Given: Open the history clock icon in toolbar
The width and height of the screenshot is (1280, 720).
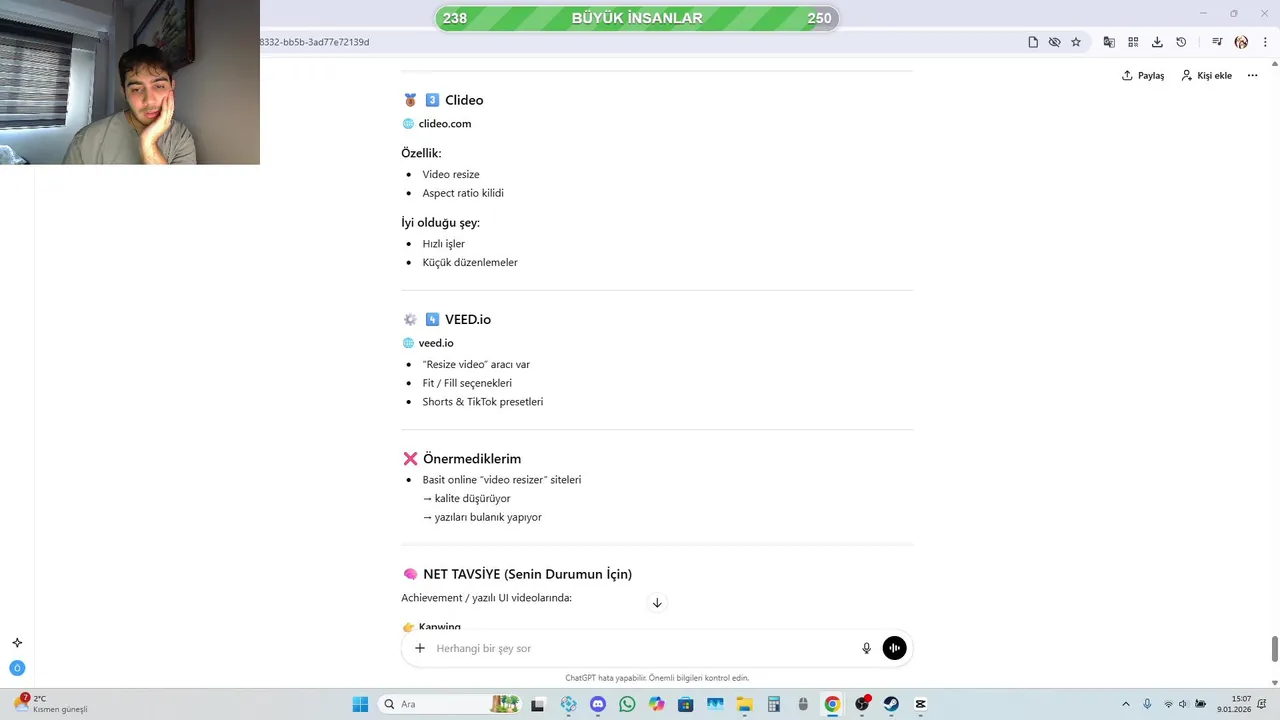Looking at the screenshot, I should (1181, 42).
